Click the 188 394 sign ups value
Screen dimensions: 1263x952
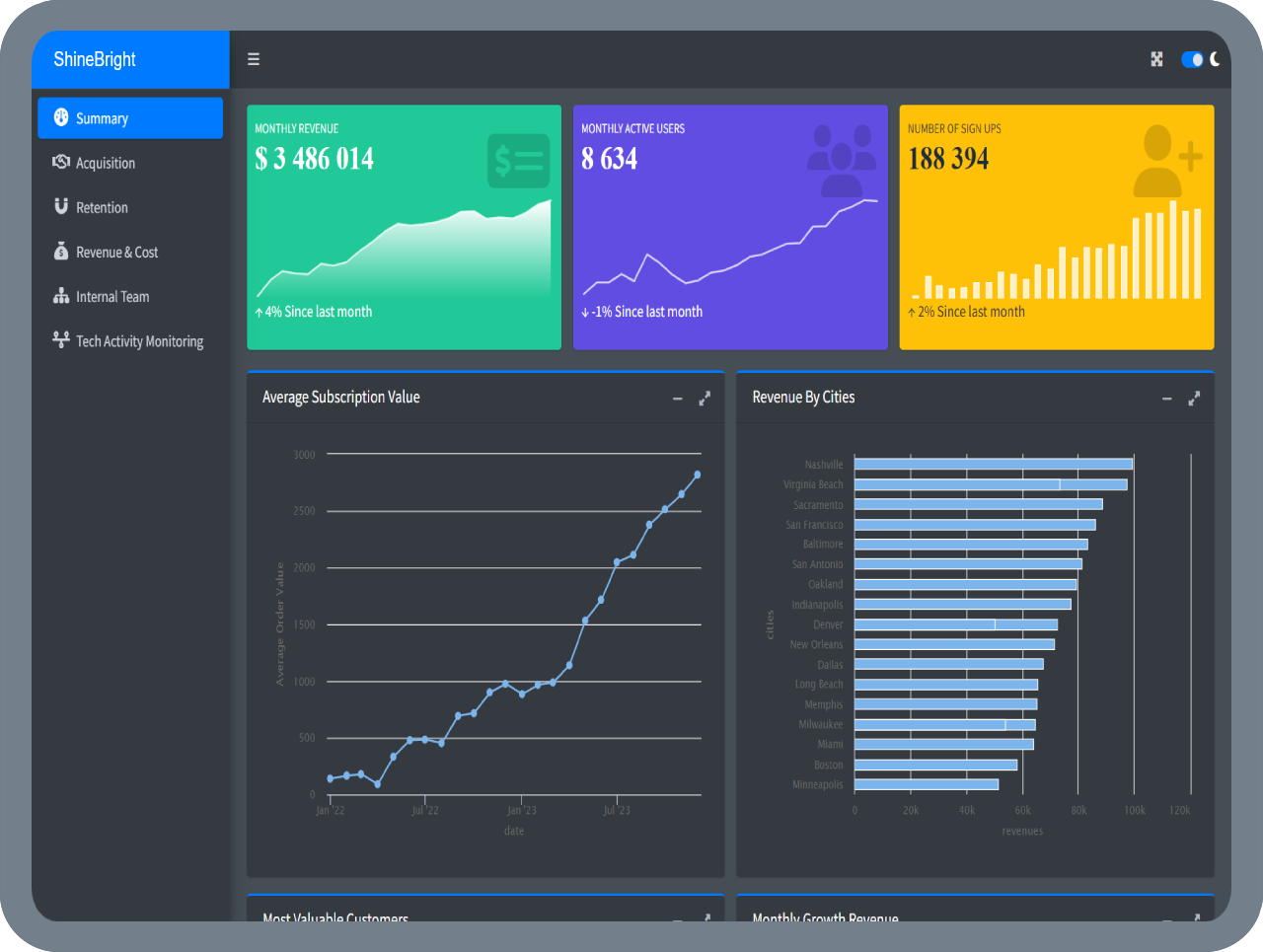click(948, 159)
